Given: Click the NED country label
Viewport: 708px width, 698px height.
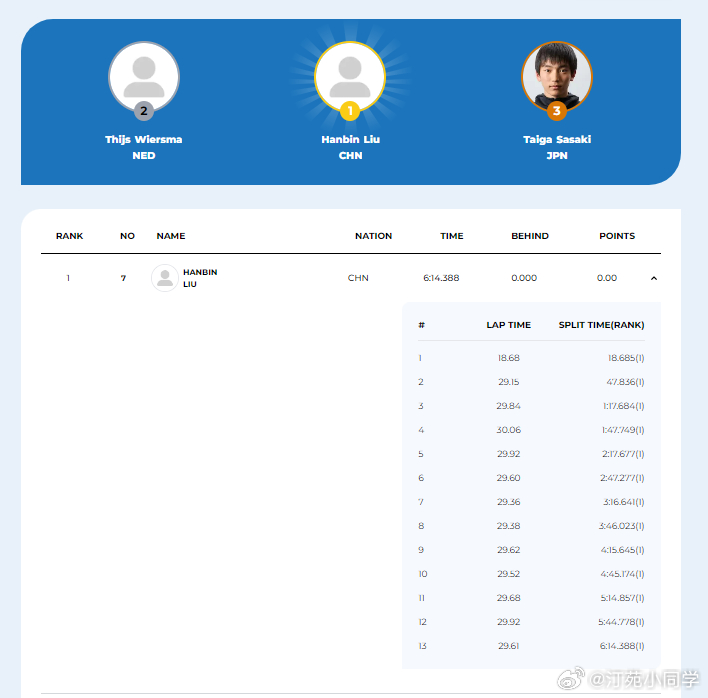Looking at the screenshot, I should pyautogui.click(x=144, y=155).
